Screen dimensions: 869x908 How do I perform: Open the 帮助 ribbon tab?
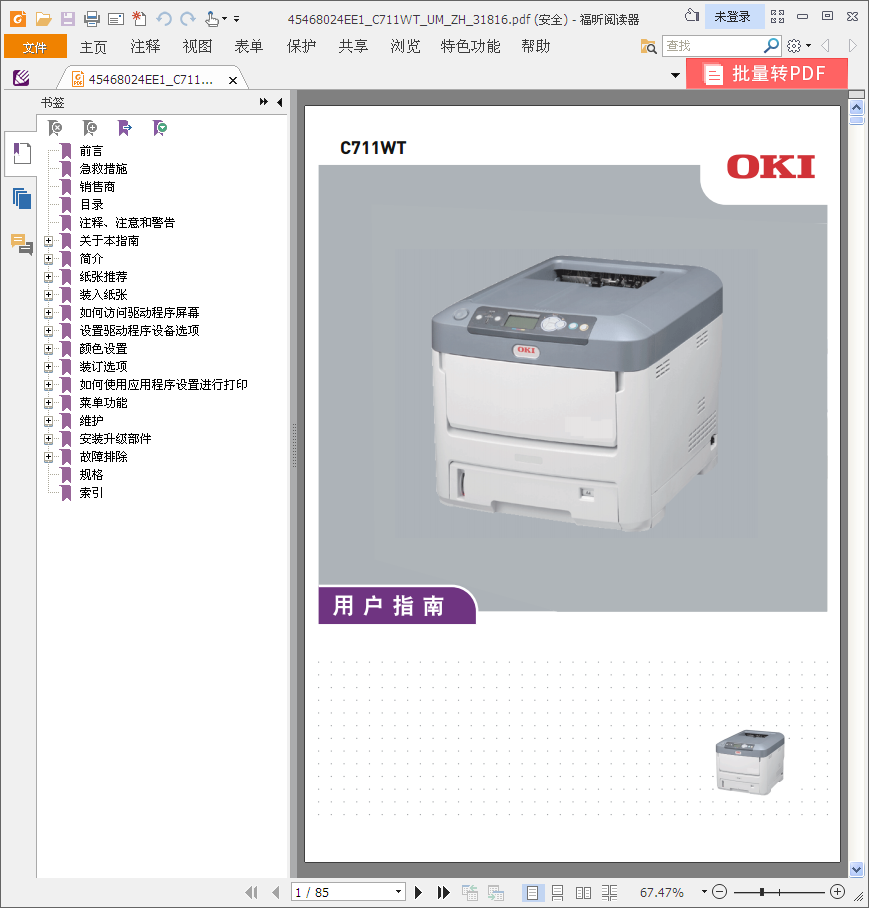click(x=536, y=46)
